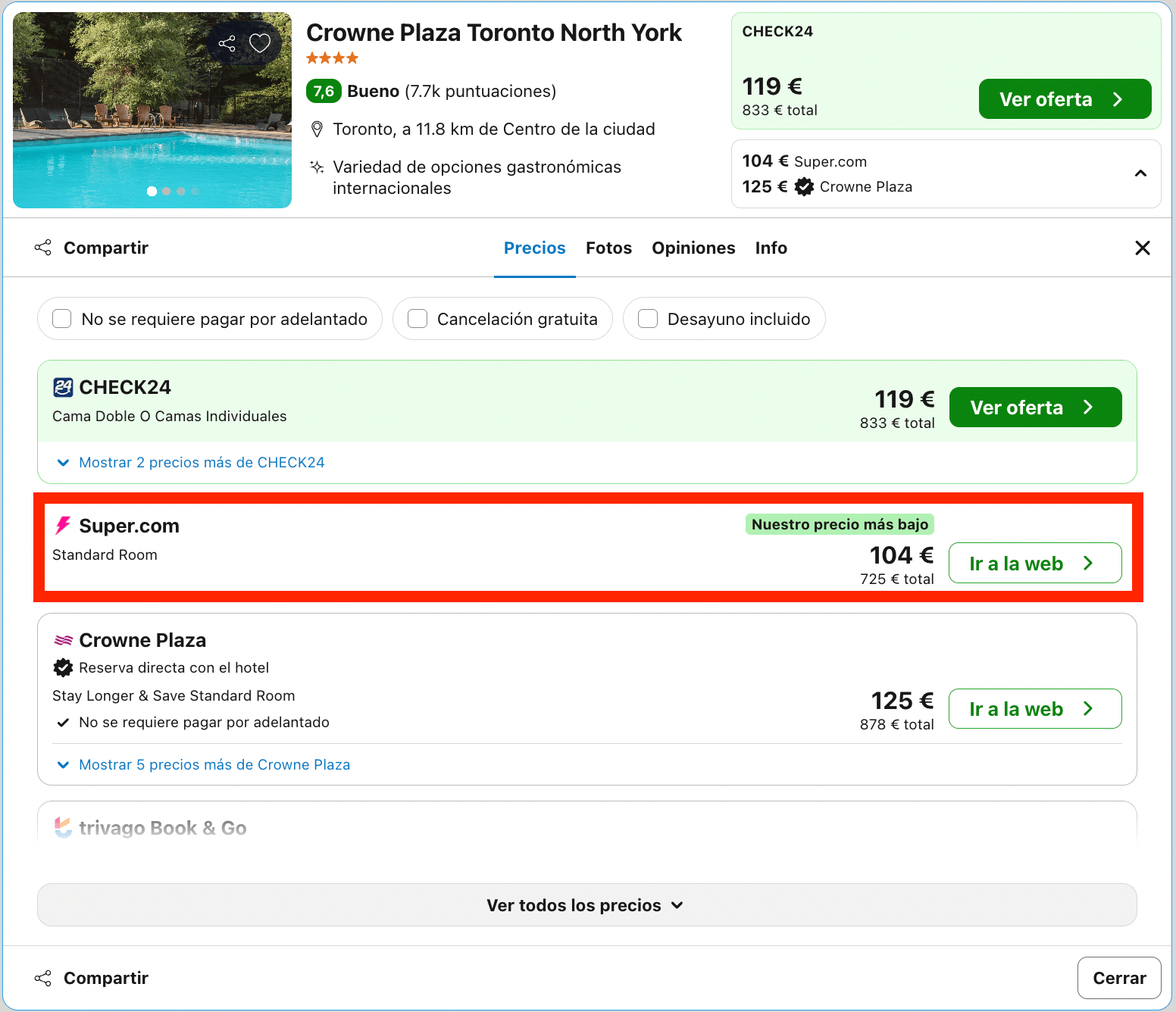Click the location pin icon
Image resolution: width=1176 pixels, height=1012 pixels.
317,130
